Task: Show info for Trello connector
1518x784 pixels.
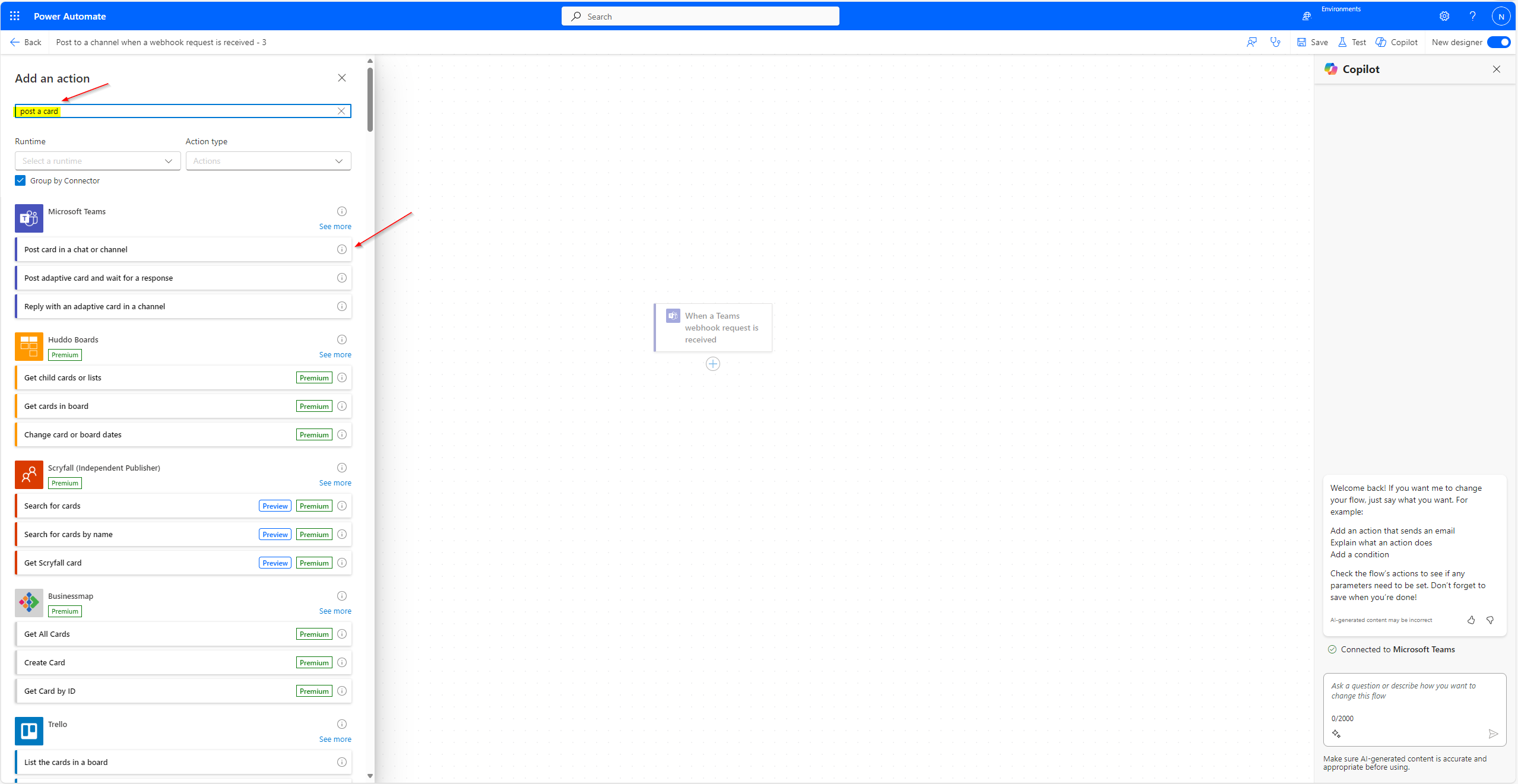Action: coord(342,724)
